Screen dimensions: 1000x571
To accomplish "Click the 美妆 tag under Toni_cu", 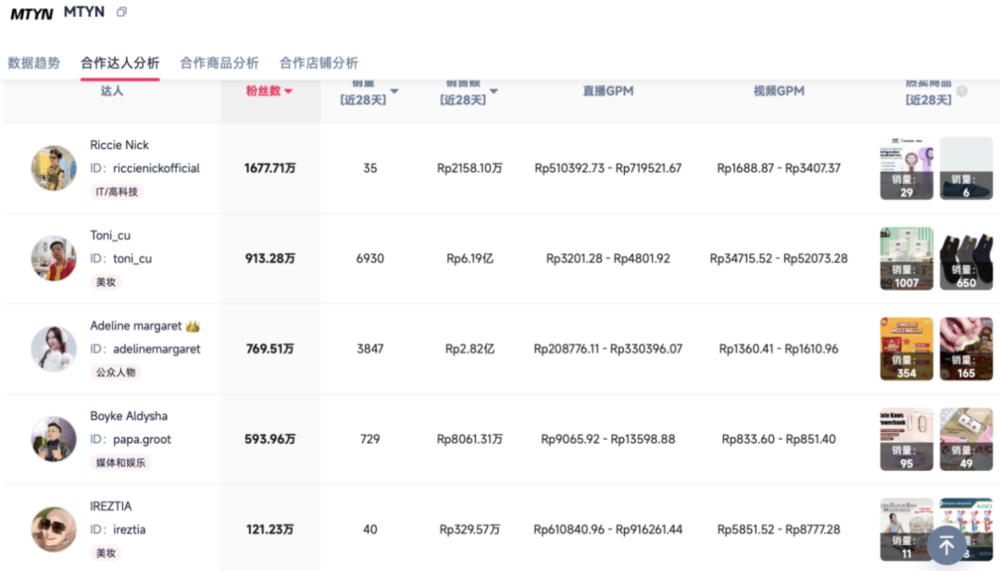I will pos(105,282).
